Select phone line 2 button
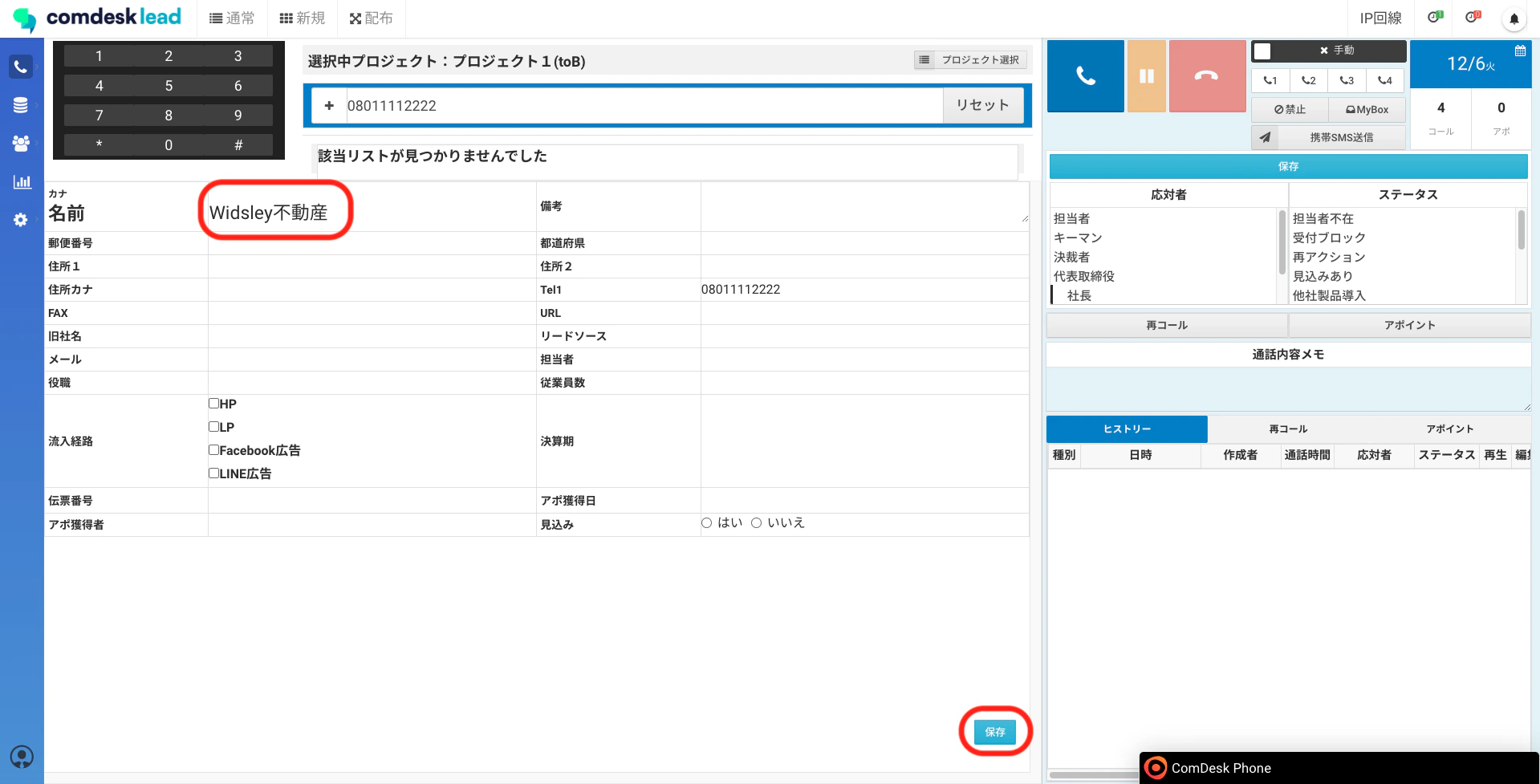This screenshot has height=784, width=1540. tap(1309, 80)
